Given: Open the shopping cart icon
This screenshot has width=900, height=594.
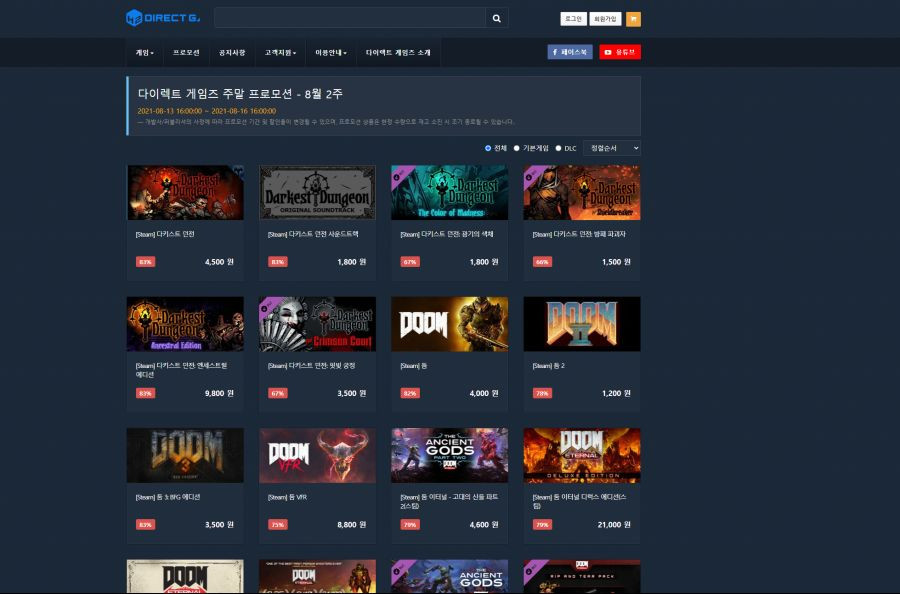Looking at the screenshot, I should click(633, 19).
